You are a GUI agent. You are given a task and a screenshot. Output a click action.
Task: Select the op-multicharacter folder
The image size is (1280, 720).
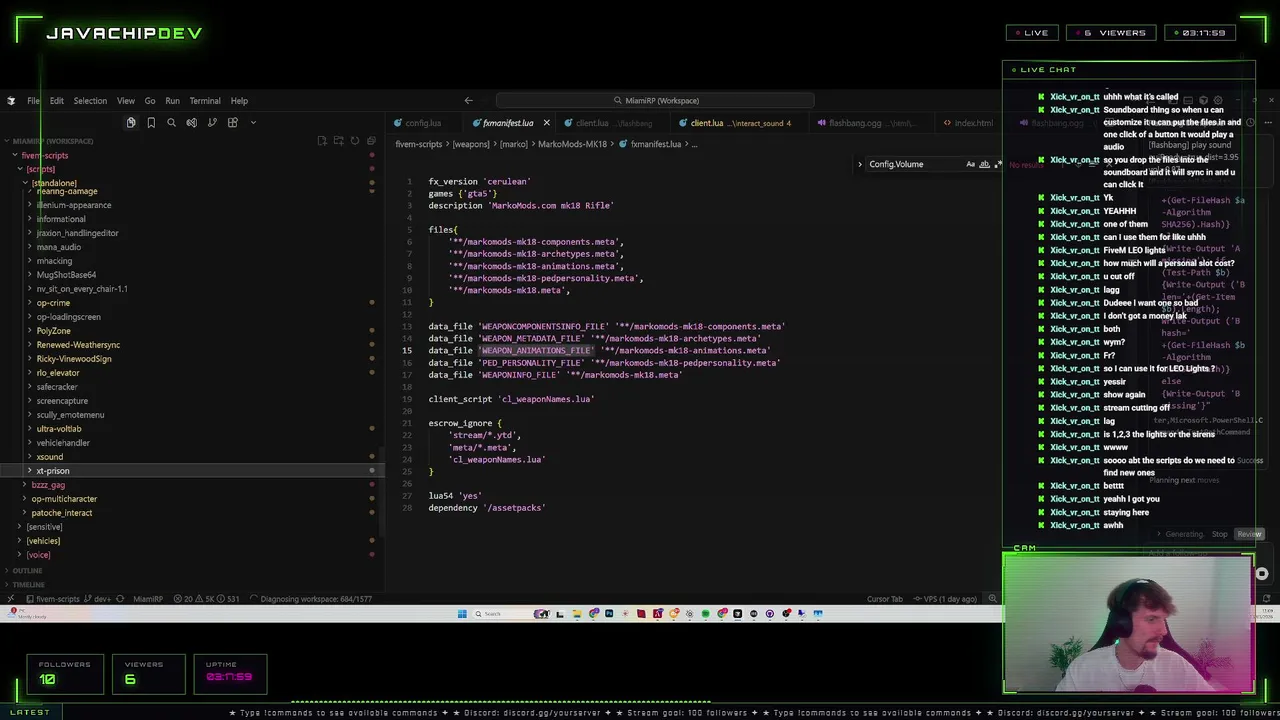64,499
